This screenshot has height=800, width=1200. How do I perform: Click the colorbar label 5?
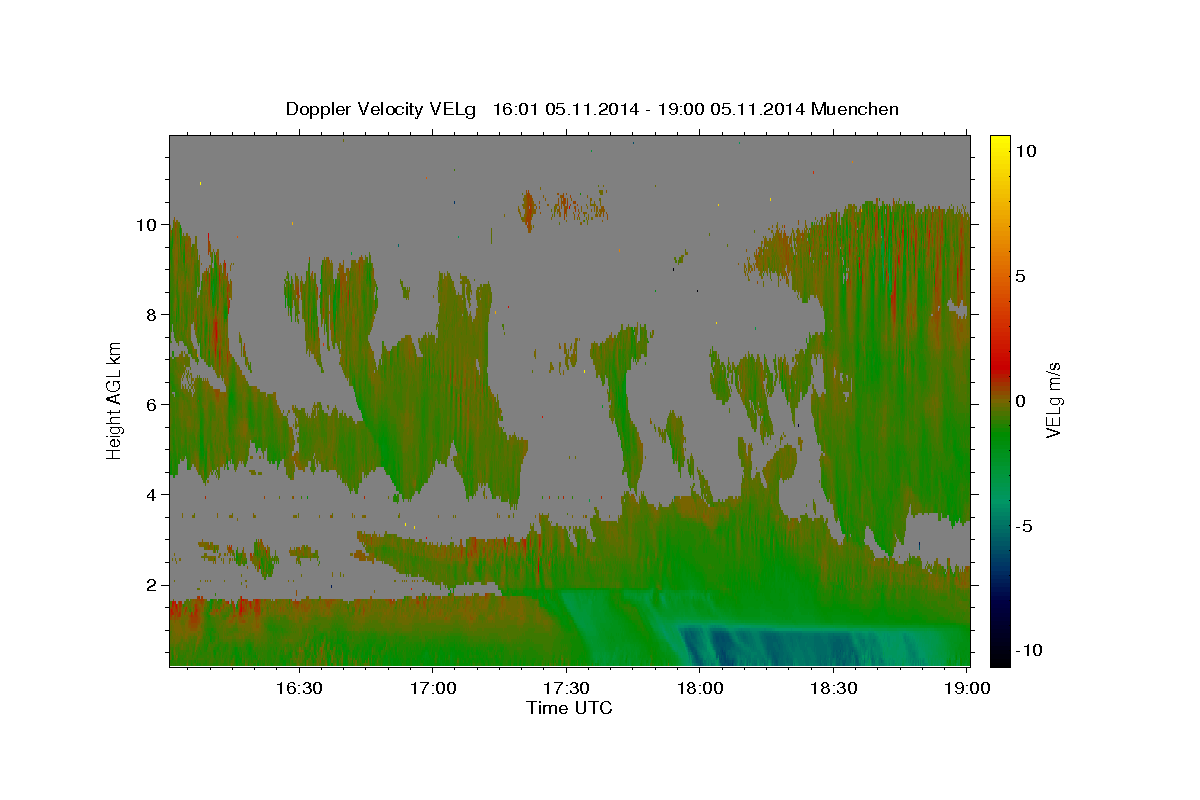[x=1021, y=276]
